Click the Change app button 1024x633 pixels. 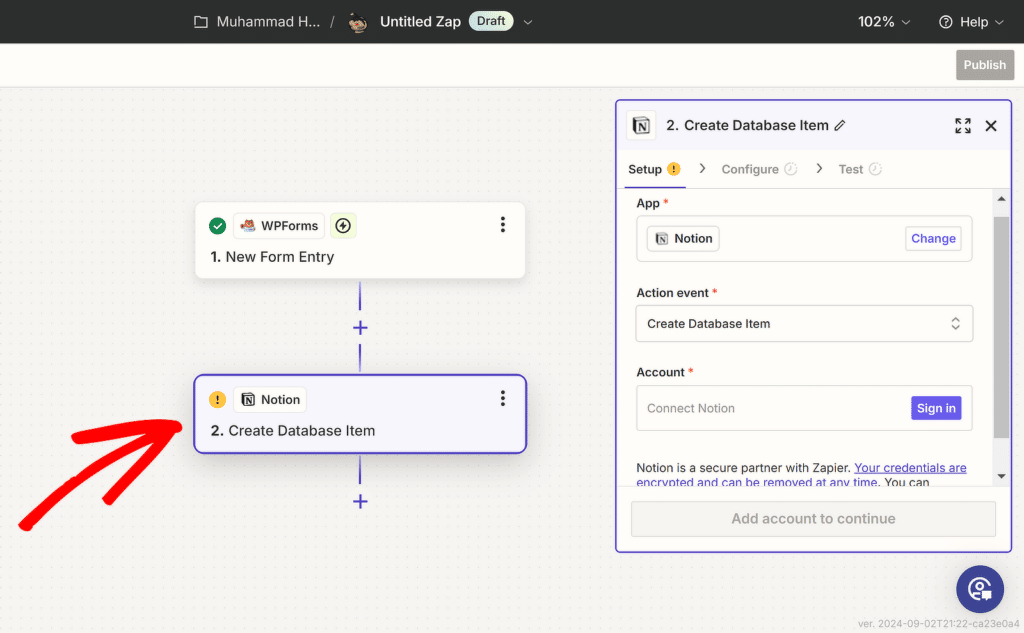pos(933,239)
